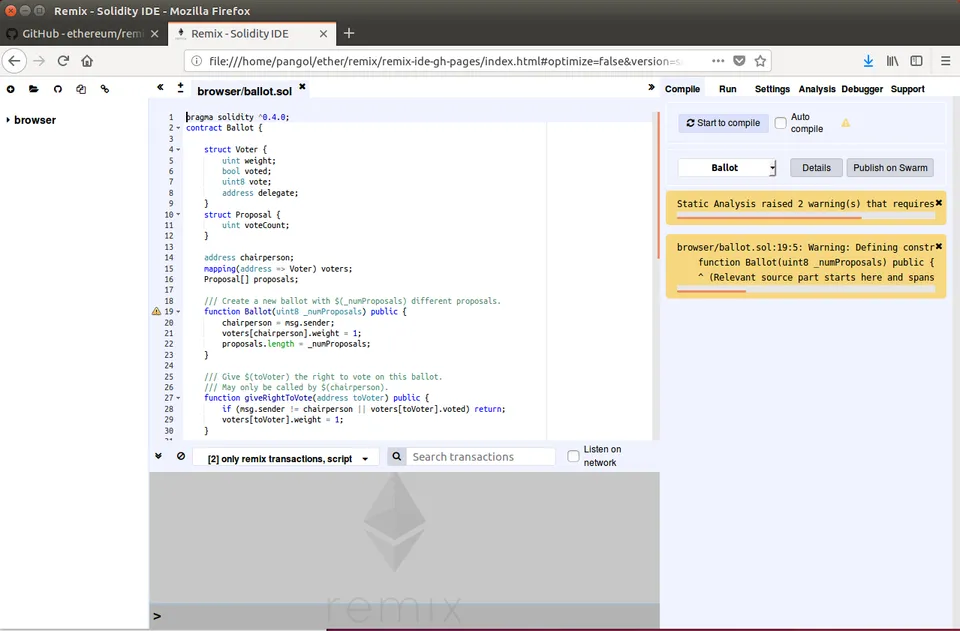Open a new Firefox tab
960x631 pixels.
click(x=349, y=33)
